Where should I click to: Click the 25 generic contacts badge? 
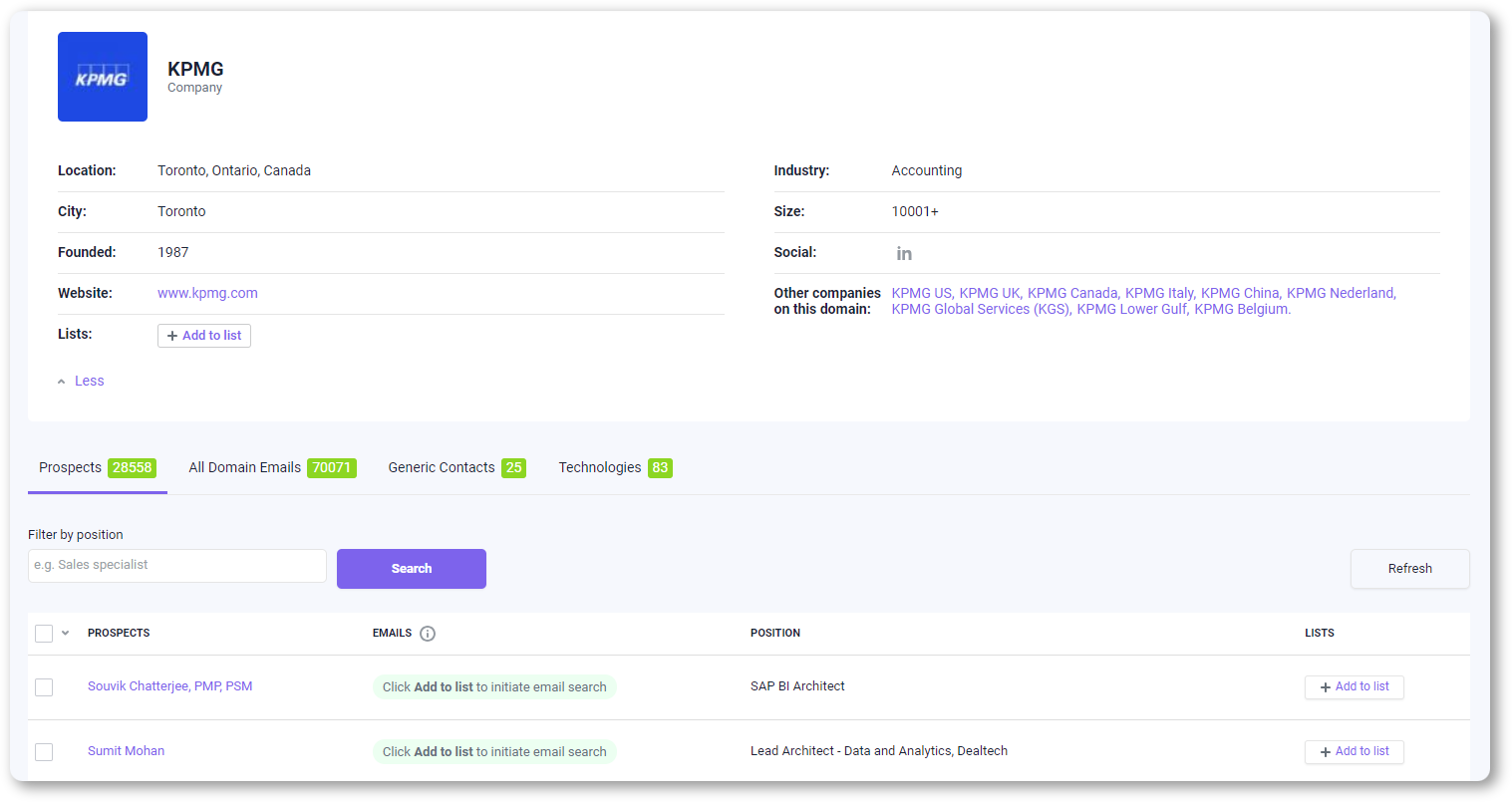[x=513, y=468]
